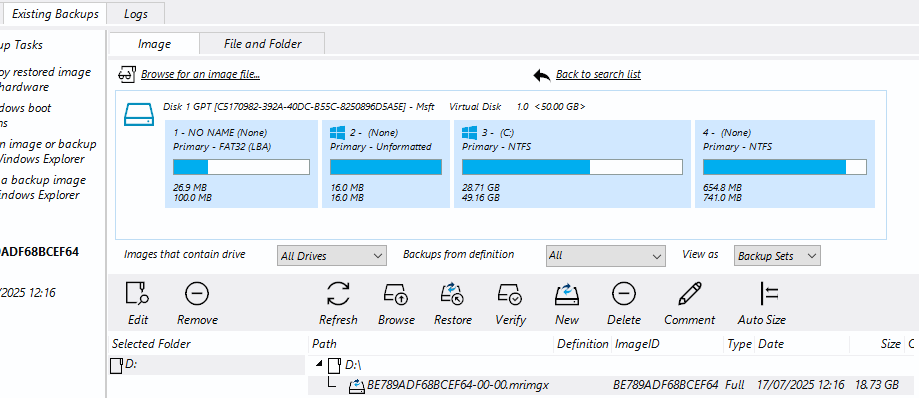Click the New backup icon

click(x=567, y=294)
